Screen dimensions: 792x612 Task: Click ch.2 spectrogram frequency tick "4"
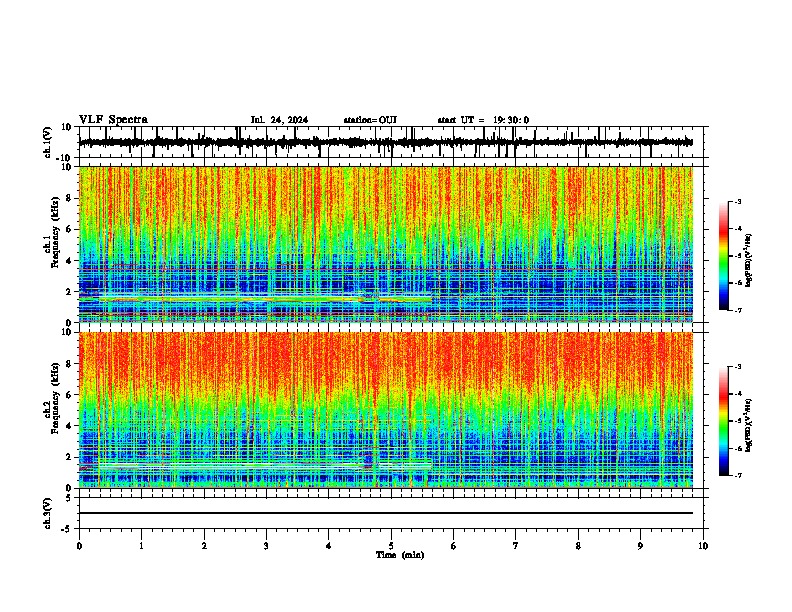(69, 426)
